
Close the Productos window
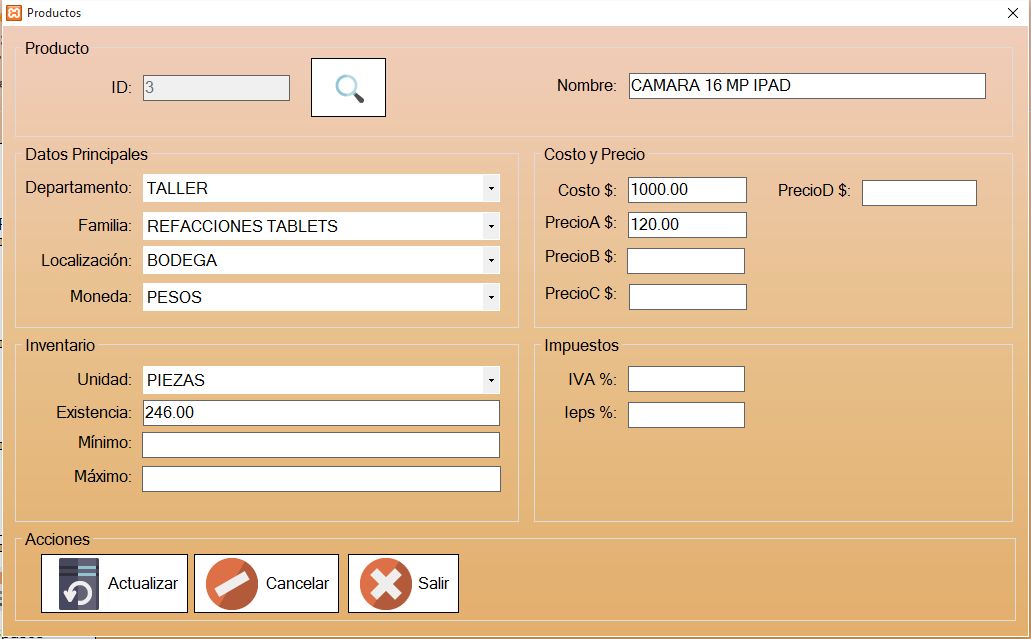(x=1012, y=13)
